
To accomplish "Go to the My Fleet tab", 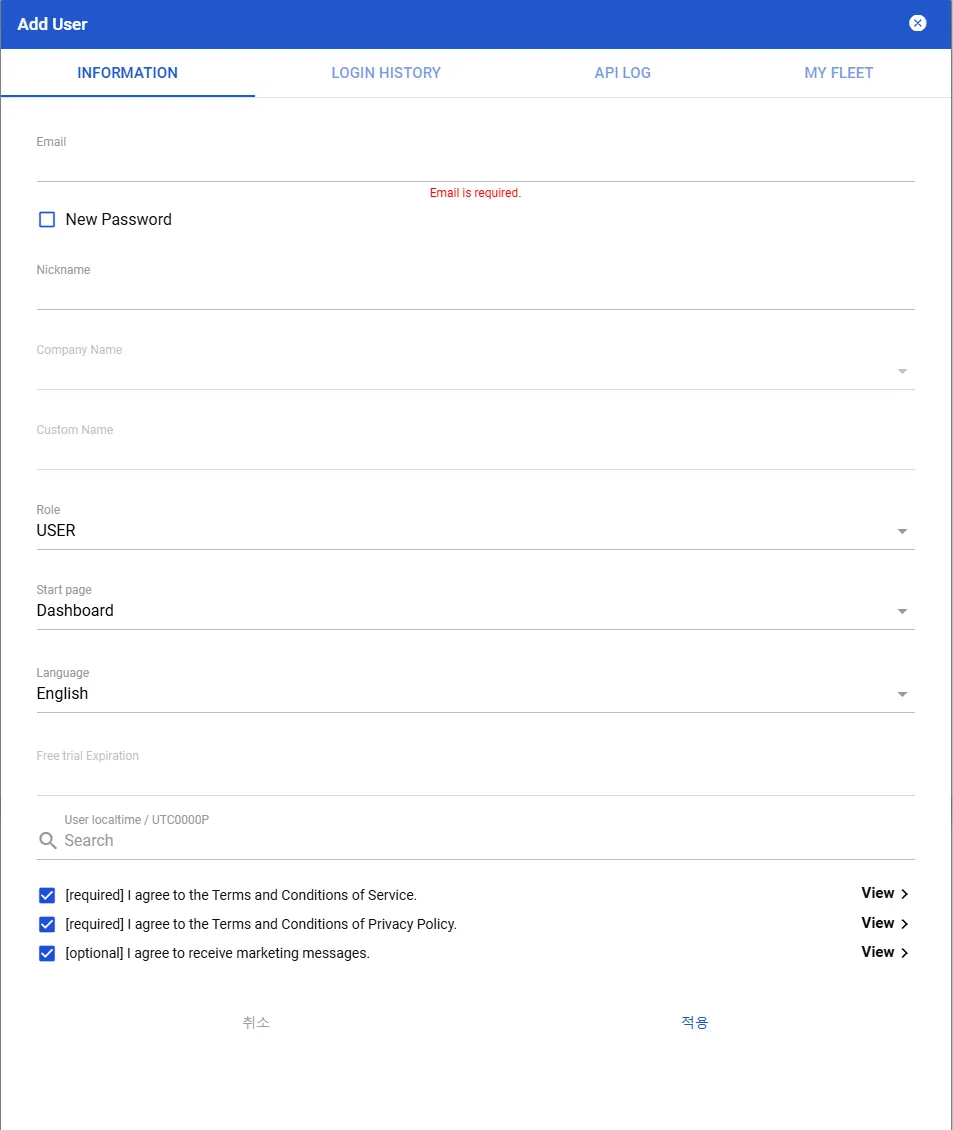I will (838, 73).
